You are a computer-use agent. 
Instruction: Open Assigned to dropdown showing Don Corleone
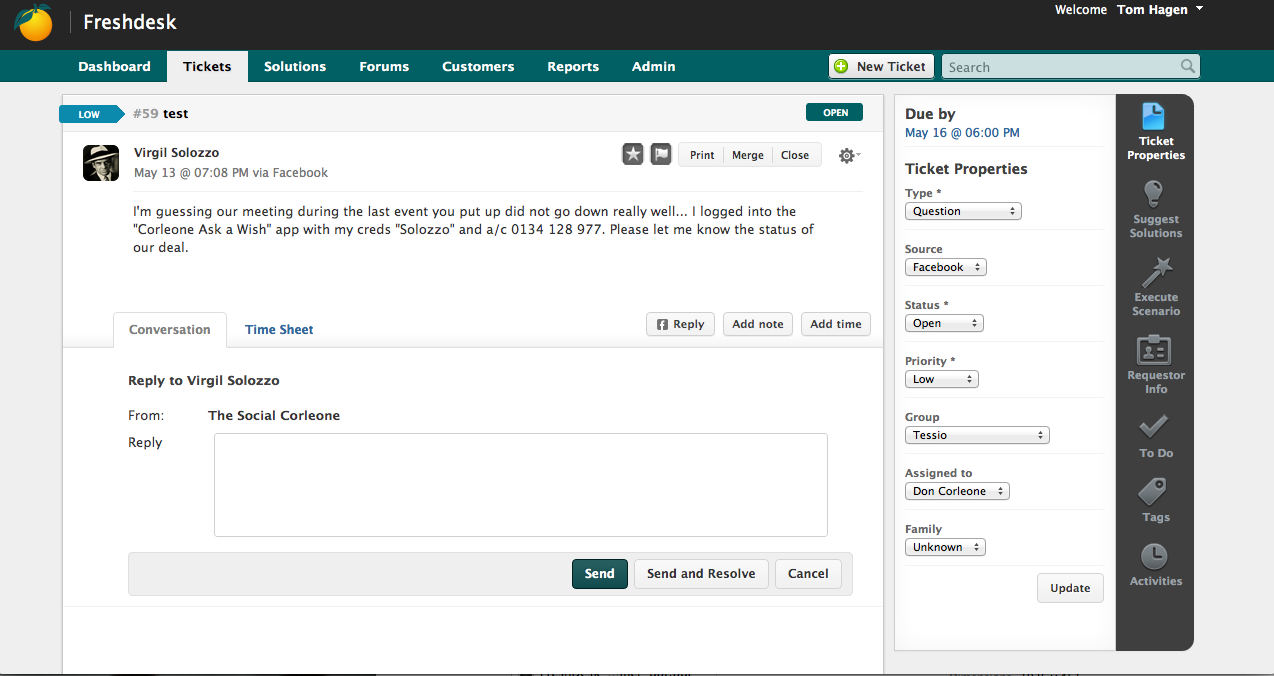click(957, 491)
